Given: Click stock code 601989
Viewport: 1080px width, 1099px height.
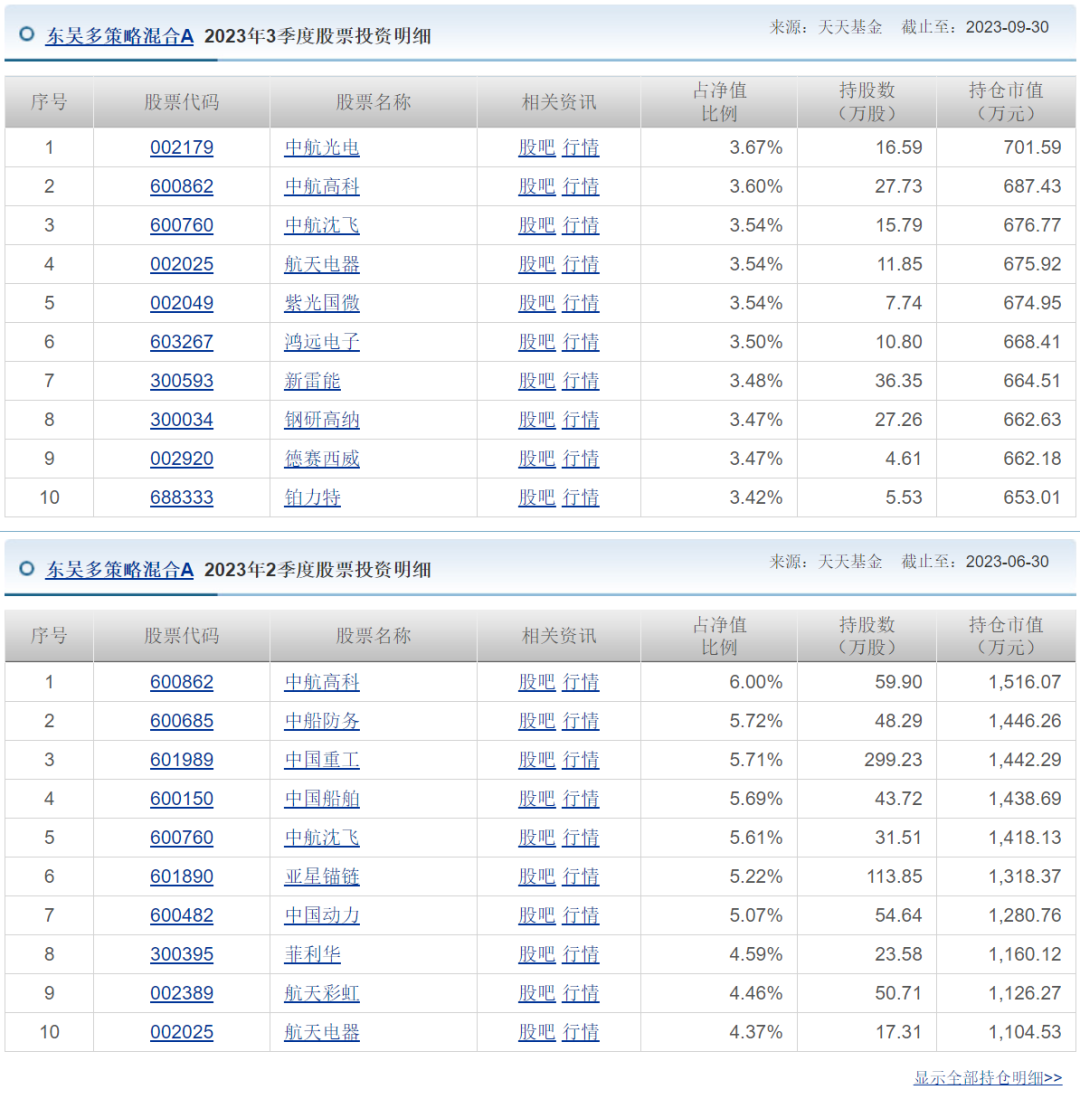Looking at the screenshot, I should (x=182, y=760).
